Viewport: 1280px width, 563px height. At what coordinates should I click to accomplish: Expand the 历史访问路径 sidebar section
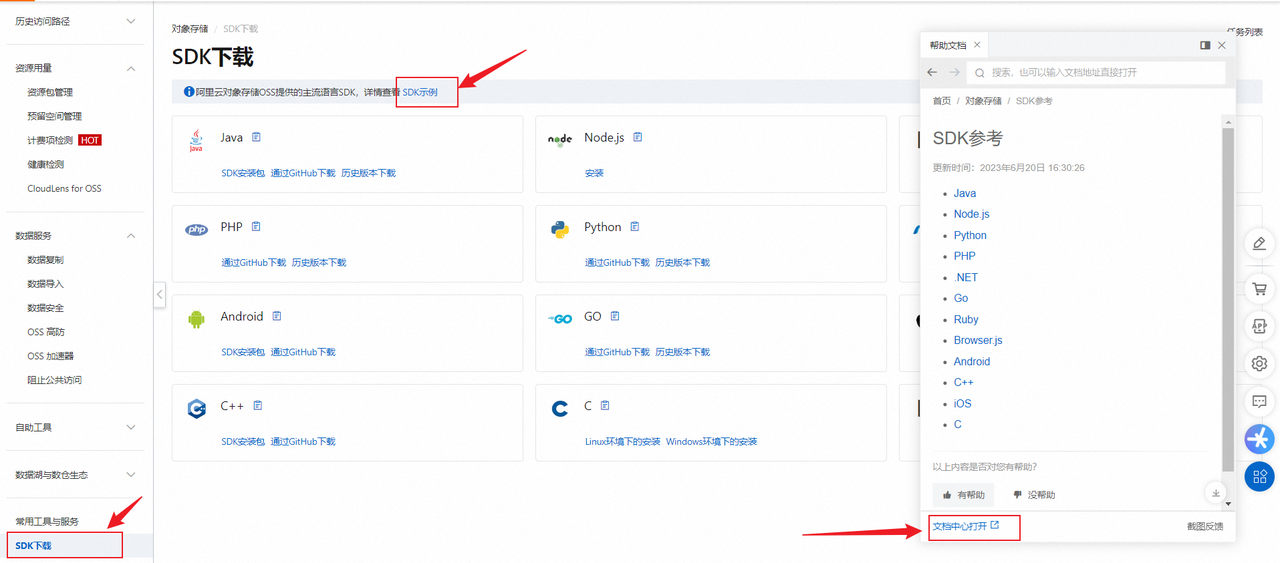131,21
